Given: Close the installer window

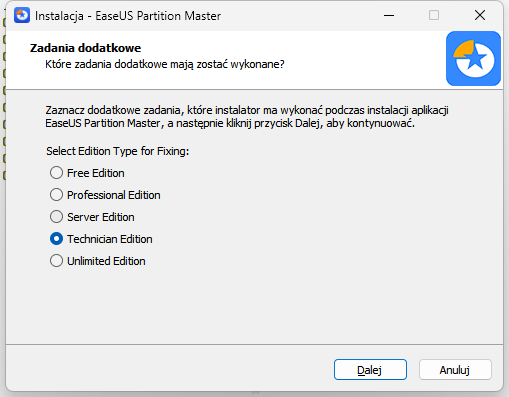Looking at the screenshot, I should pyautogui.click(x=480, y=15).
